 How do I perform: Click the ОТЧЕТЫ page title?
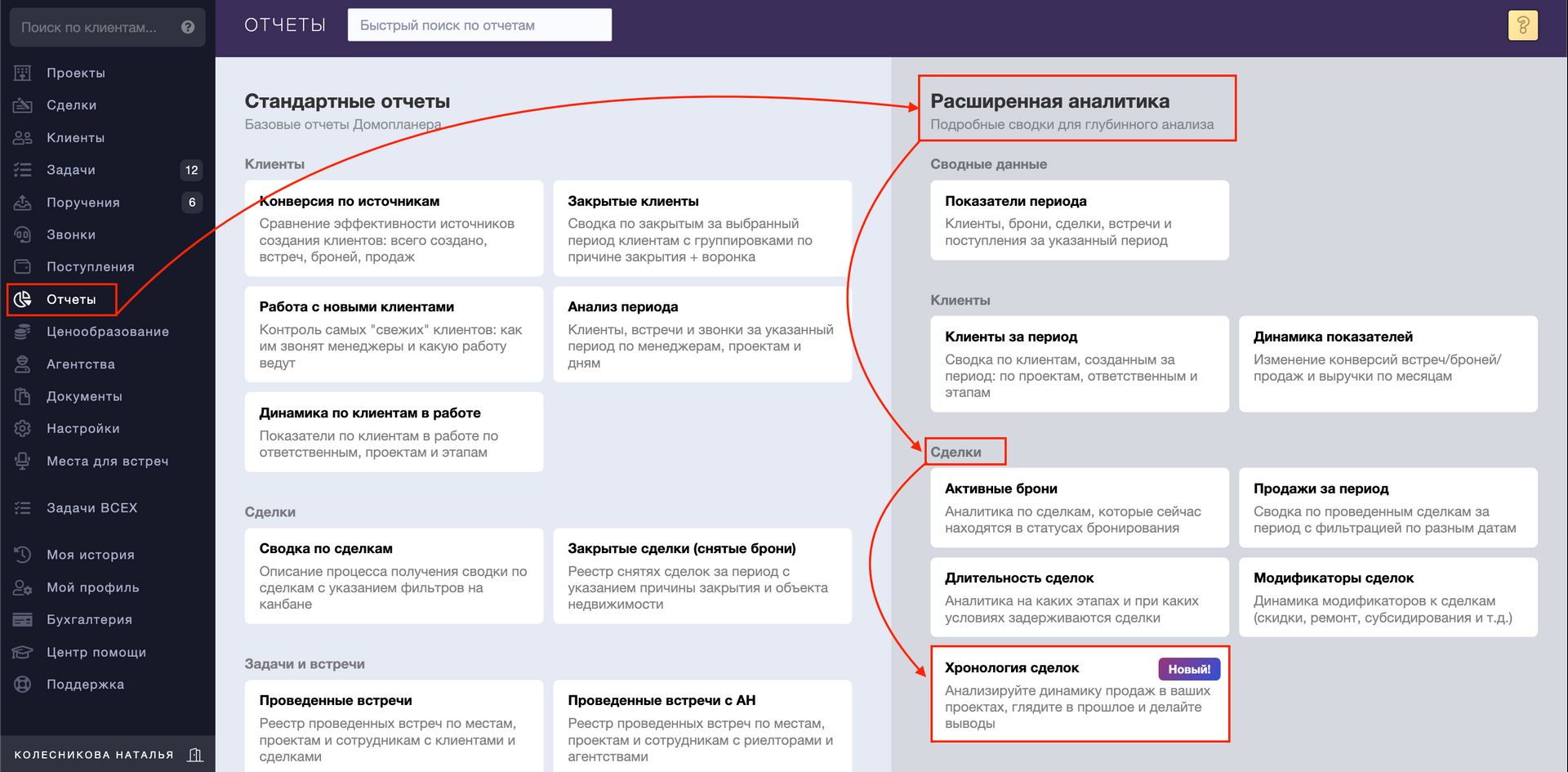click(285, 25)
